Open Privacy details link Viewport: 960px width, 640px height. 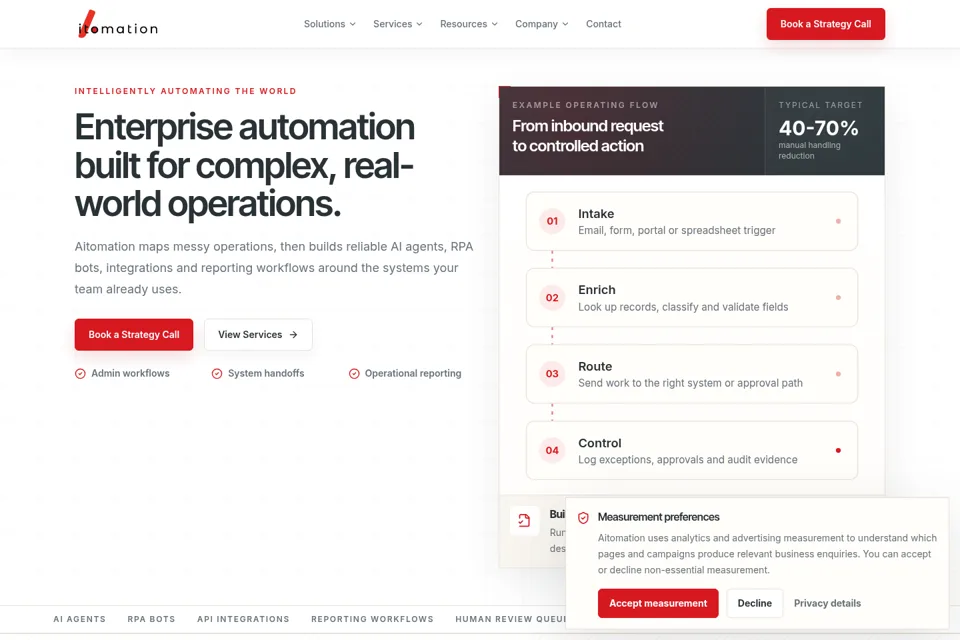pyautogui.click(x=827, y=603)
